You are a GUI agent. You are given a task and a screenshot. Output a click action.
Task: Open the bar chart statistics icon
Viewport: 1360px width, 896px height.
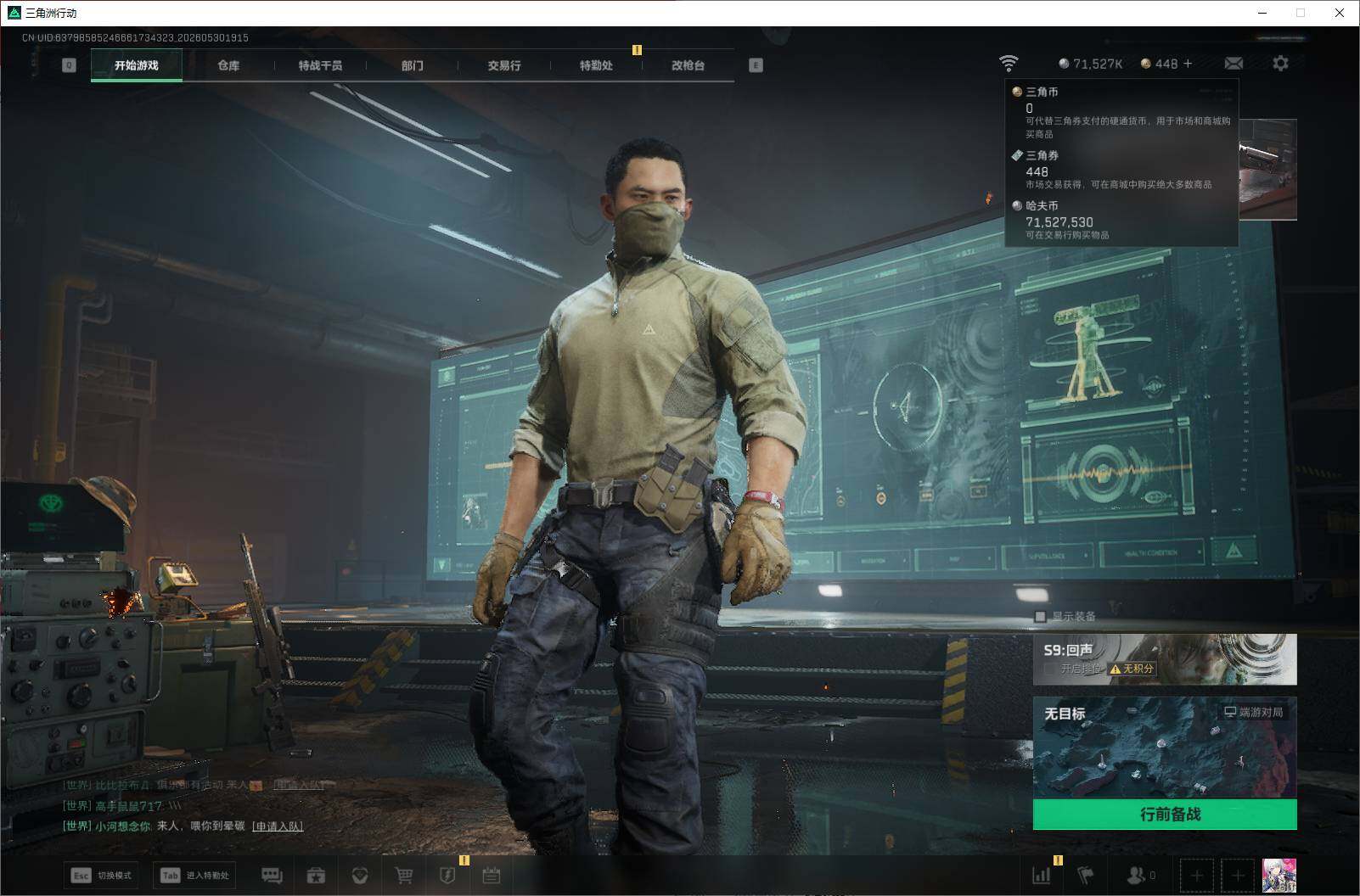pos(1041,875)
